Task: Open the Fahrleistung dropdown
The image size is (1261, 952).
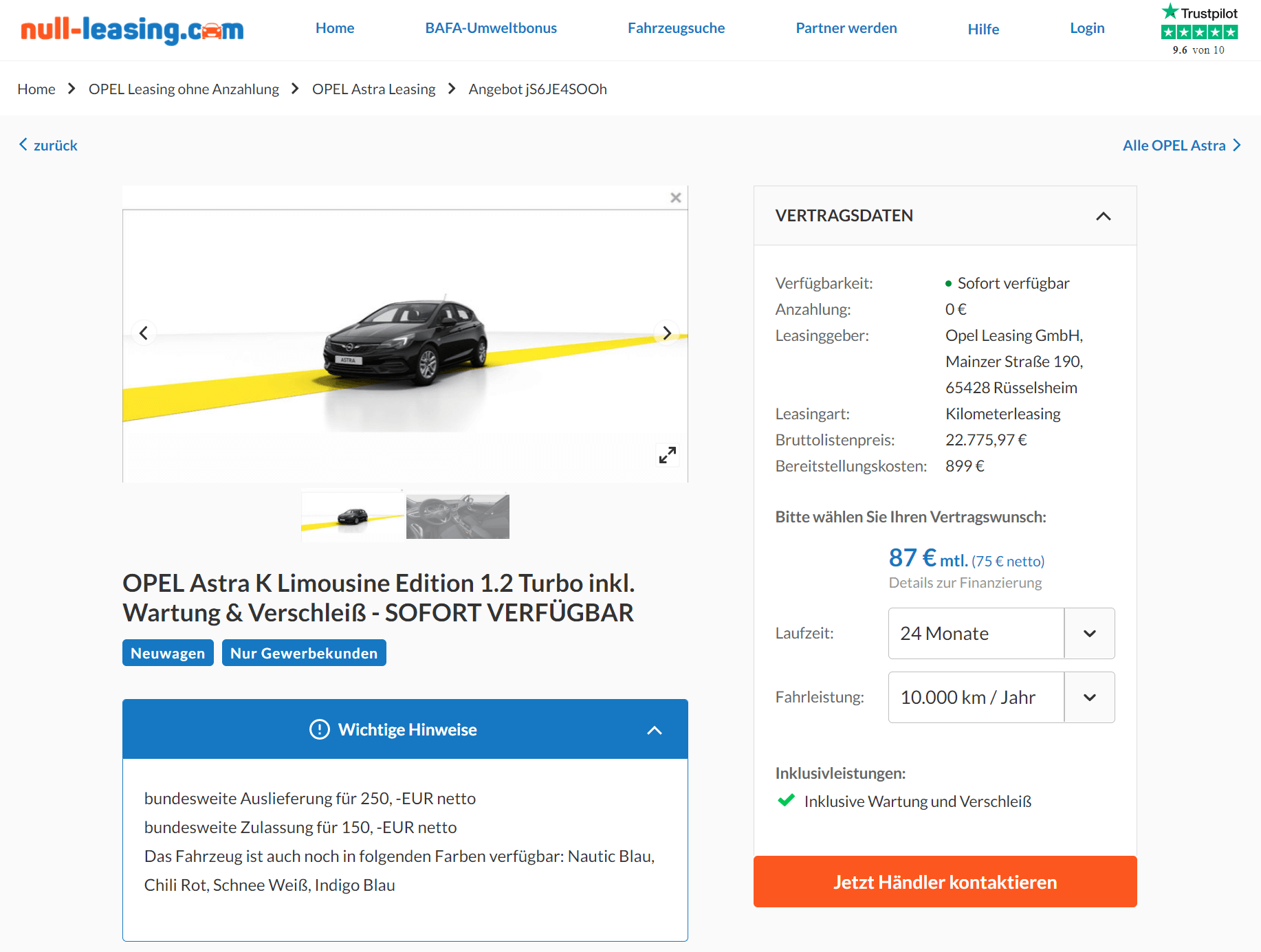Action: [1001, 697]
